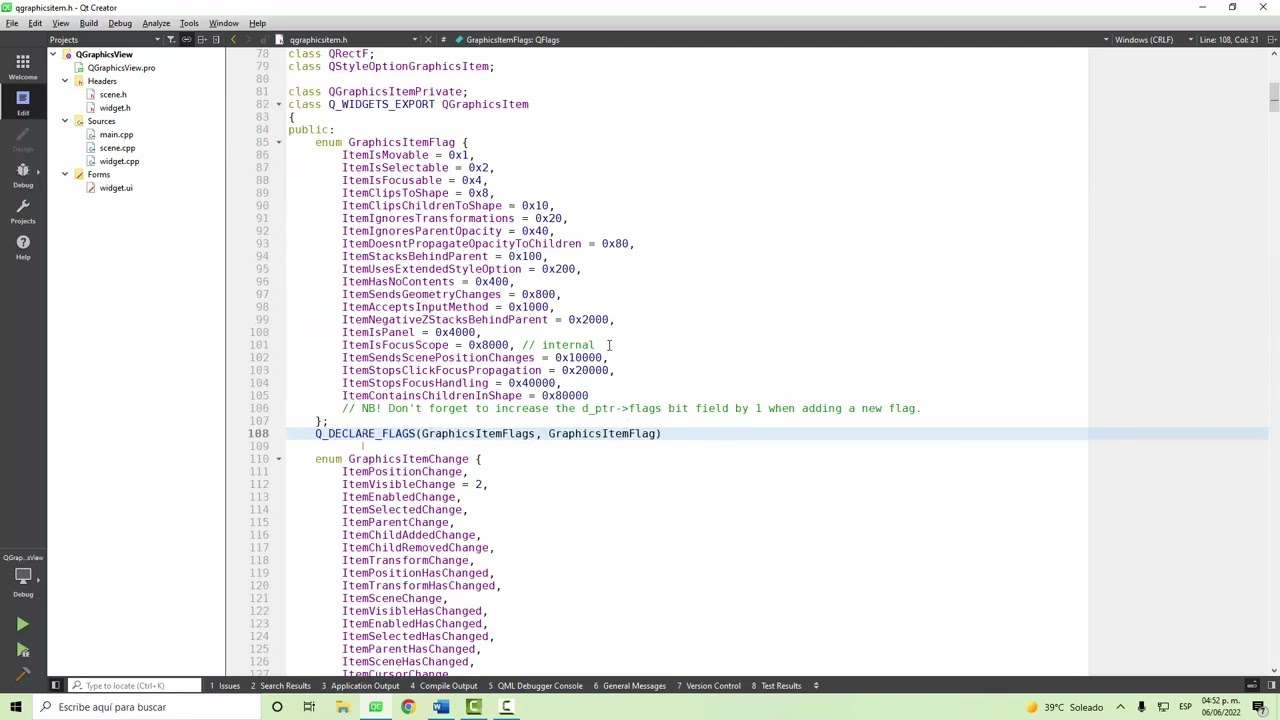Open widget.h header file
The width and height of the screenshot is (1280, 720).
114,108
